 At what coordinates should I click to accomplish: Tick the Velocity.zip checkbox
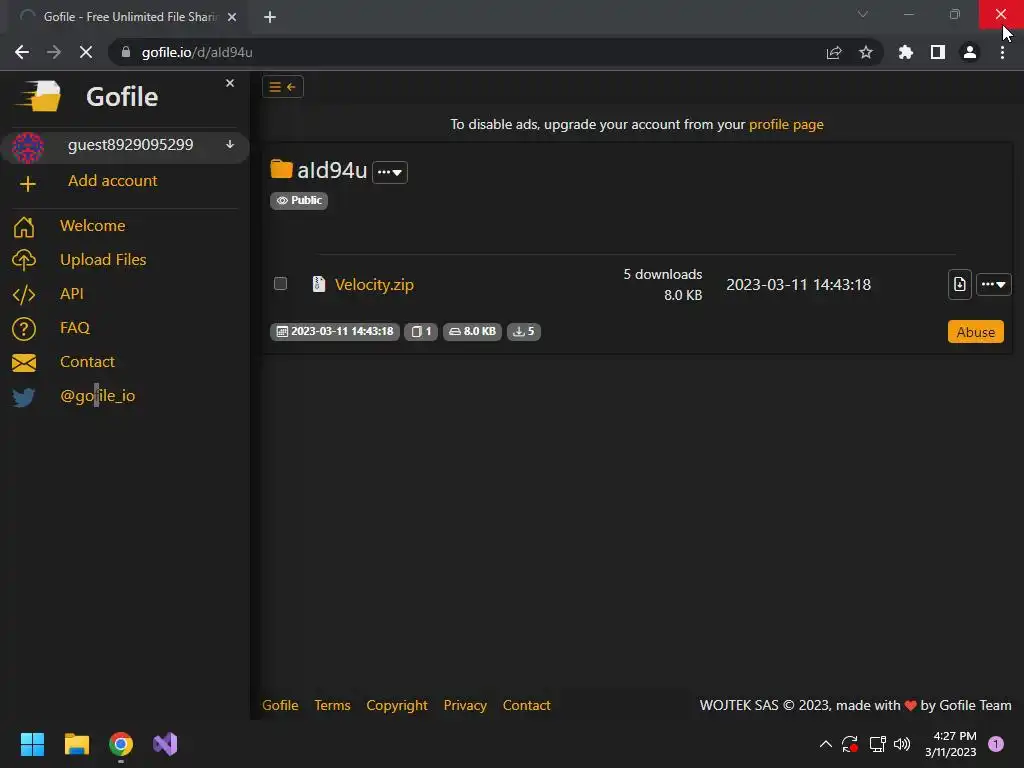[x=280, y=283]
